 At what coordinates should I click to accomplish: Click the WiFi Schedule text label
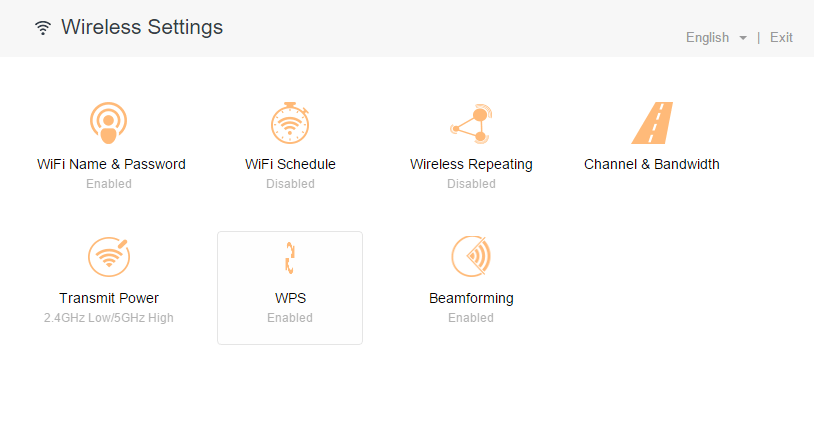click(x=290, y=164)
